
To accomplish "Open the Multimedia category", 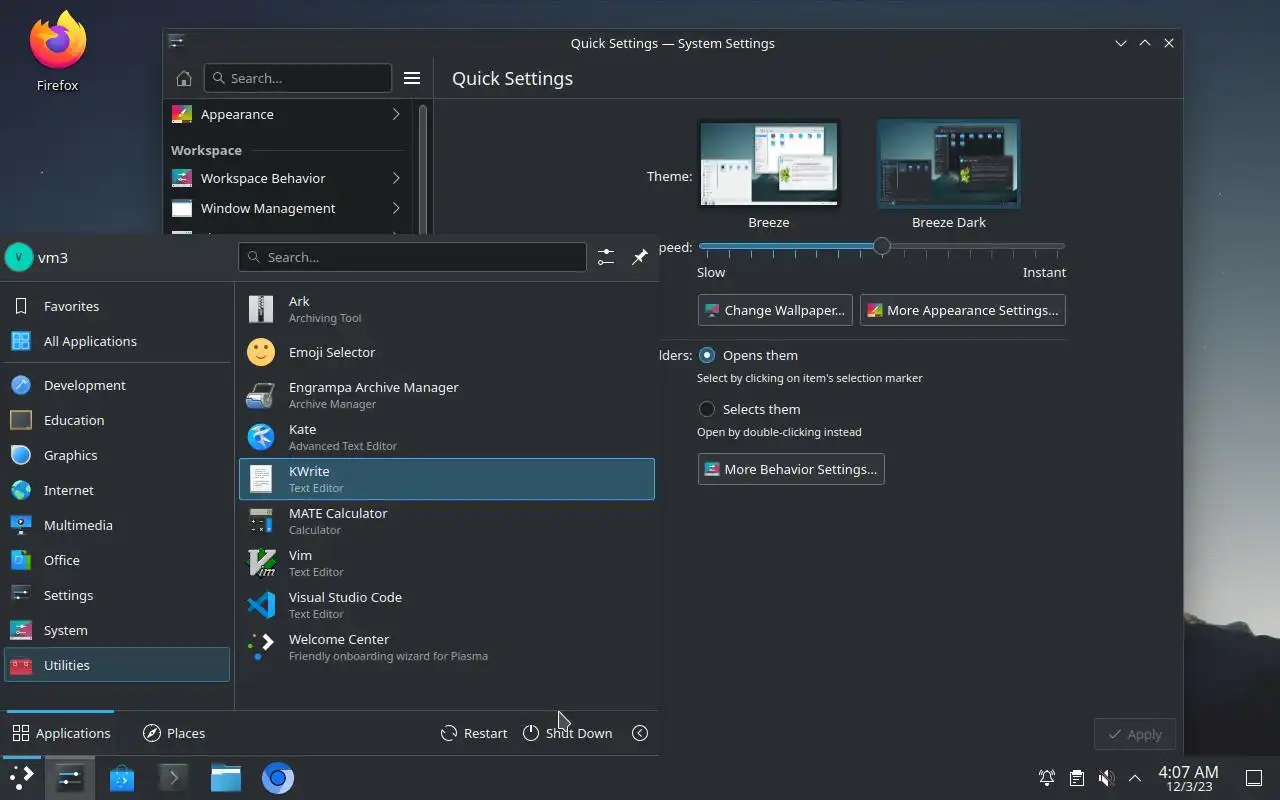I will pyautogui.click(x=117, y=525).
